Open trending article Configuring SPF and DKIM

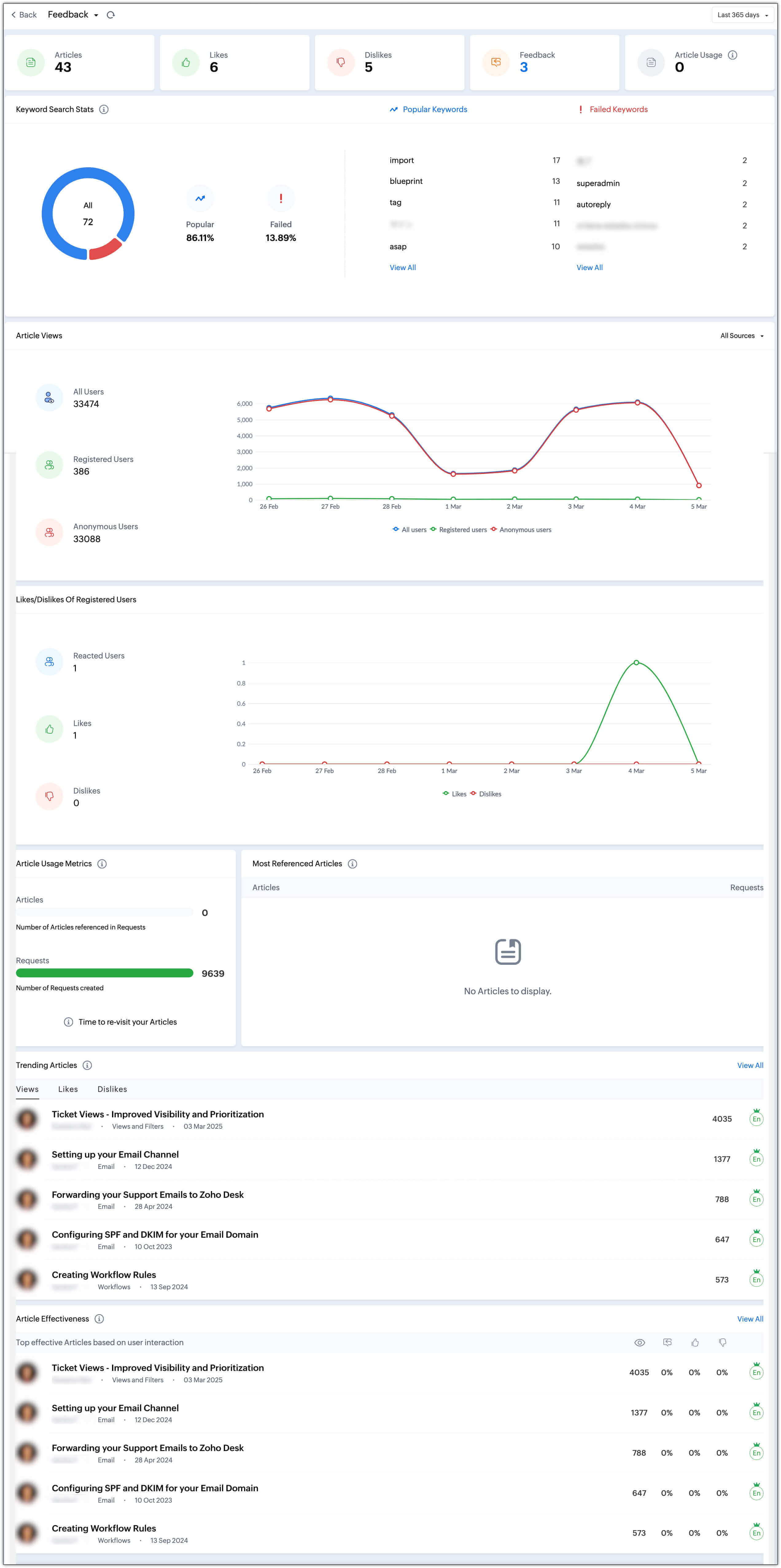(x=155, y=1234)
